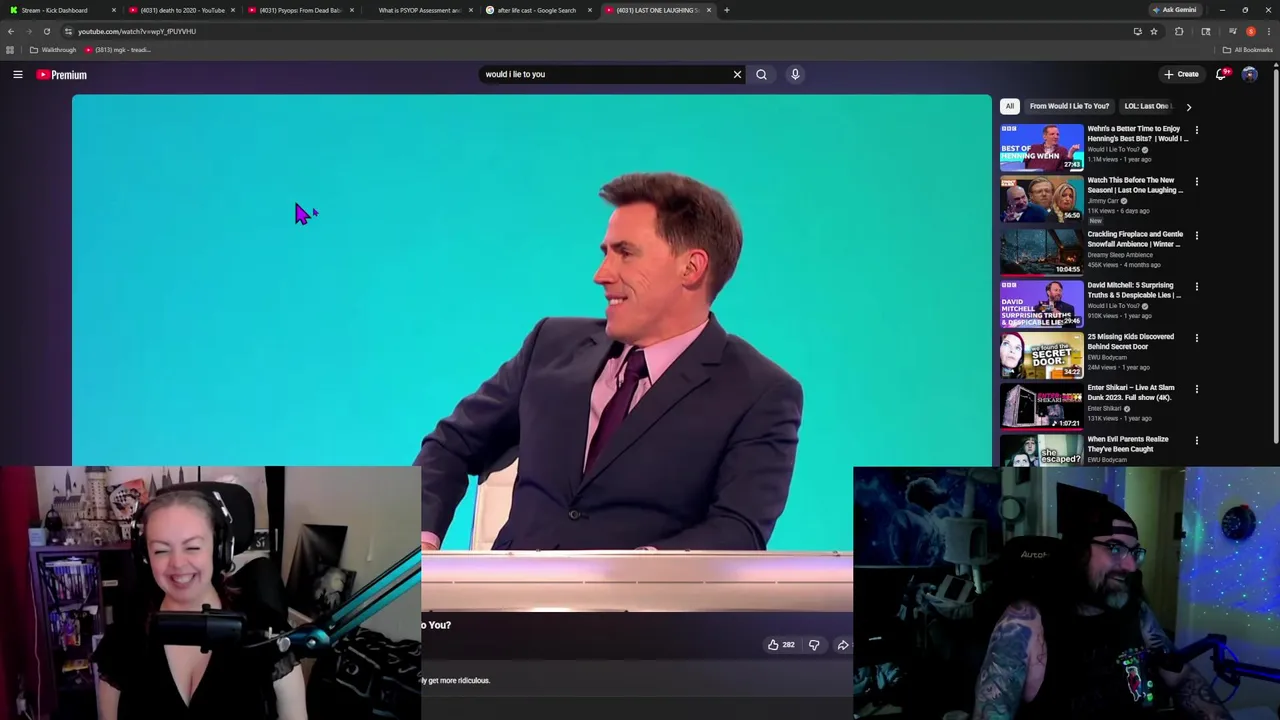
Task: Click the Ask Gemini button
Action: (x=1174, y=10)
